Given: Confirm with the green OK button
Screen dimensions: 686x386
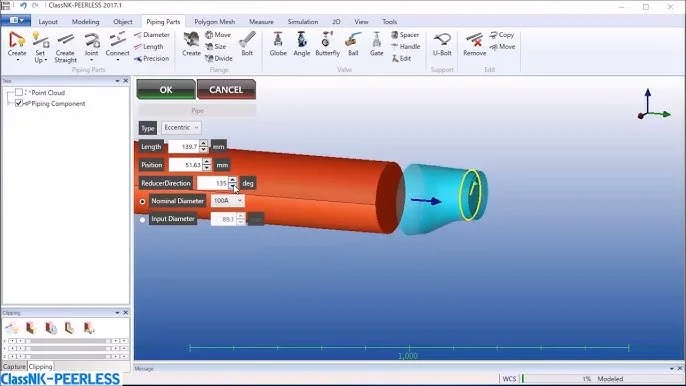Looking at the screenshot, I should pyautogui.click(x=166, y=90).
